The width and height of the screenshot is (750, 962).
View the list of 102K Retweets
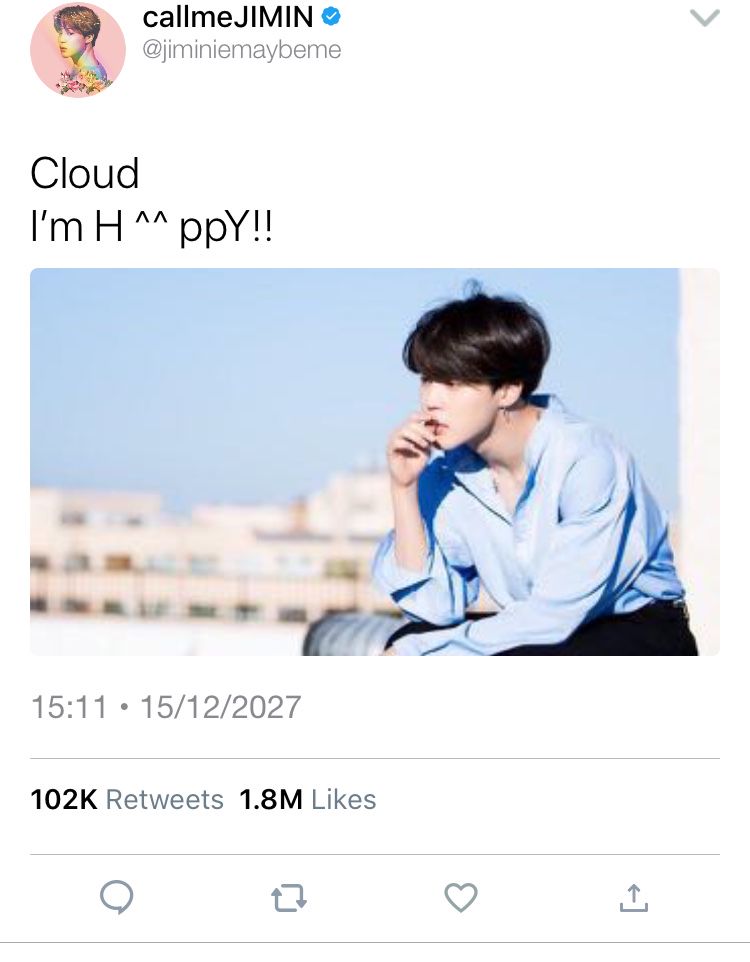(x=127, y=799)
